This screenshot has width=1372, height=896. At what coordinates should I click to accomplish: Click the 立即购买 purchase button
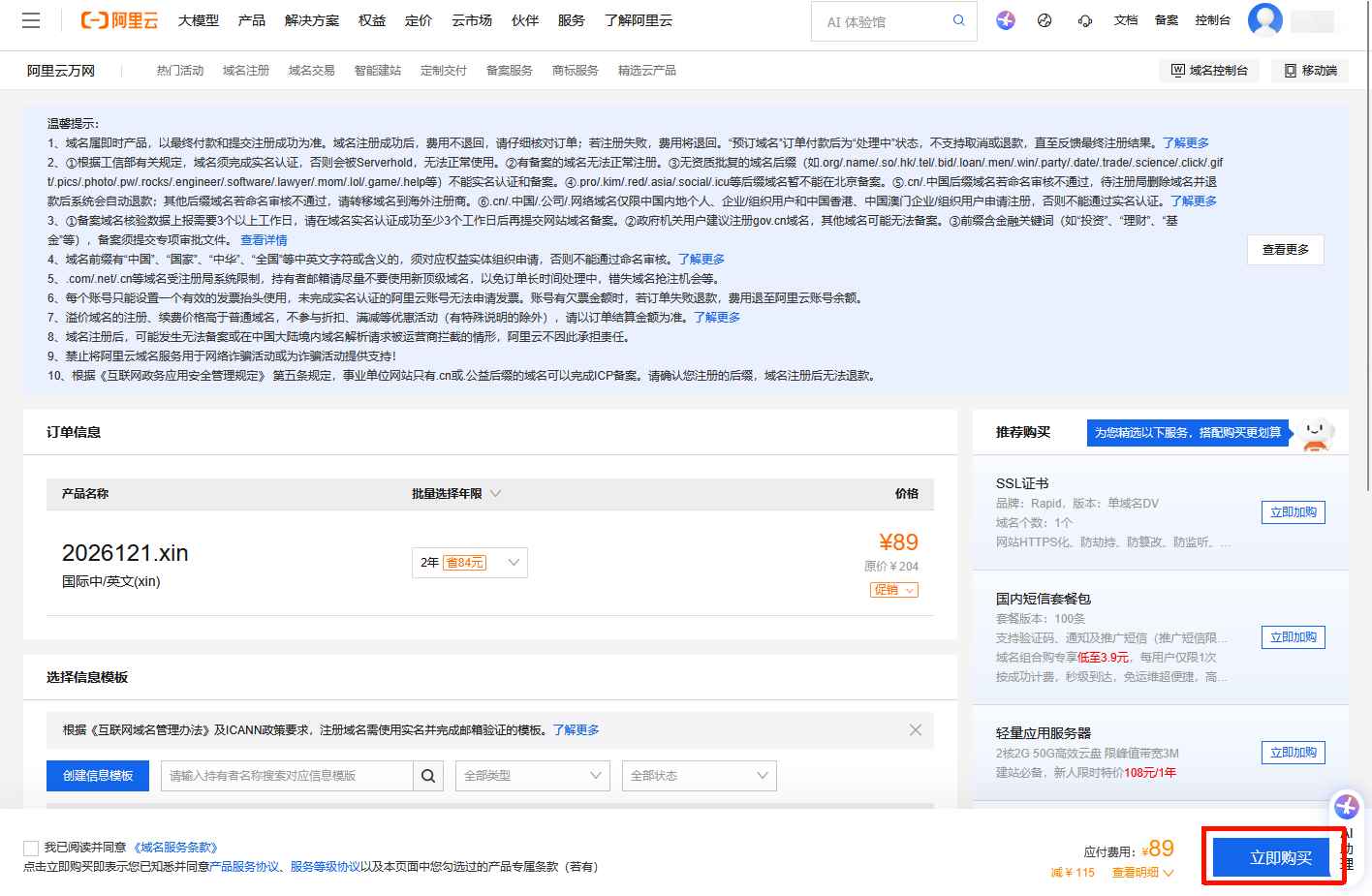(x=1272, y=856)
